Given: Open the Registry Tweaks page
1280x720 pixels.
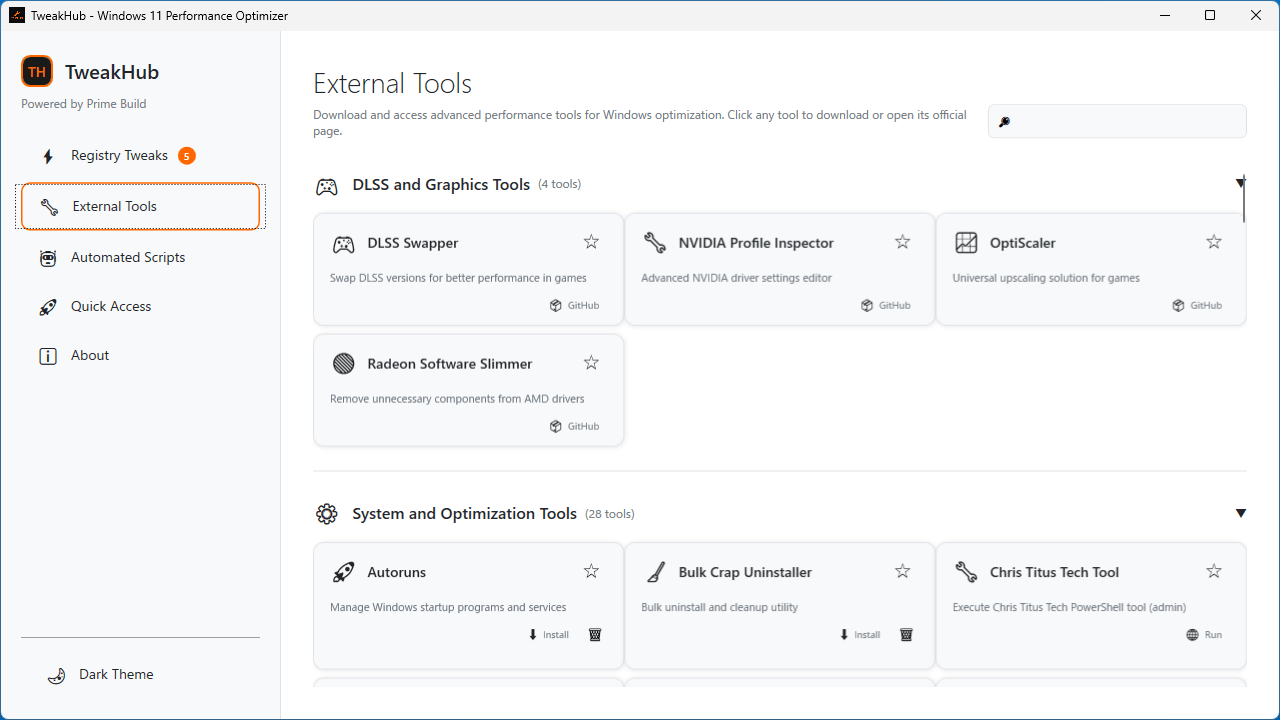Looking at the screenshot, I should click(119, 156).
